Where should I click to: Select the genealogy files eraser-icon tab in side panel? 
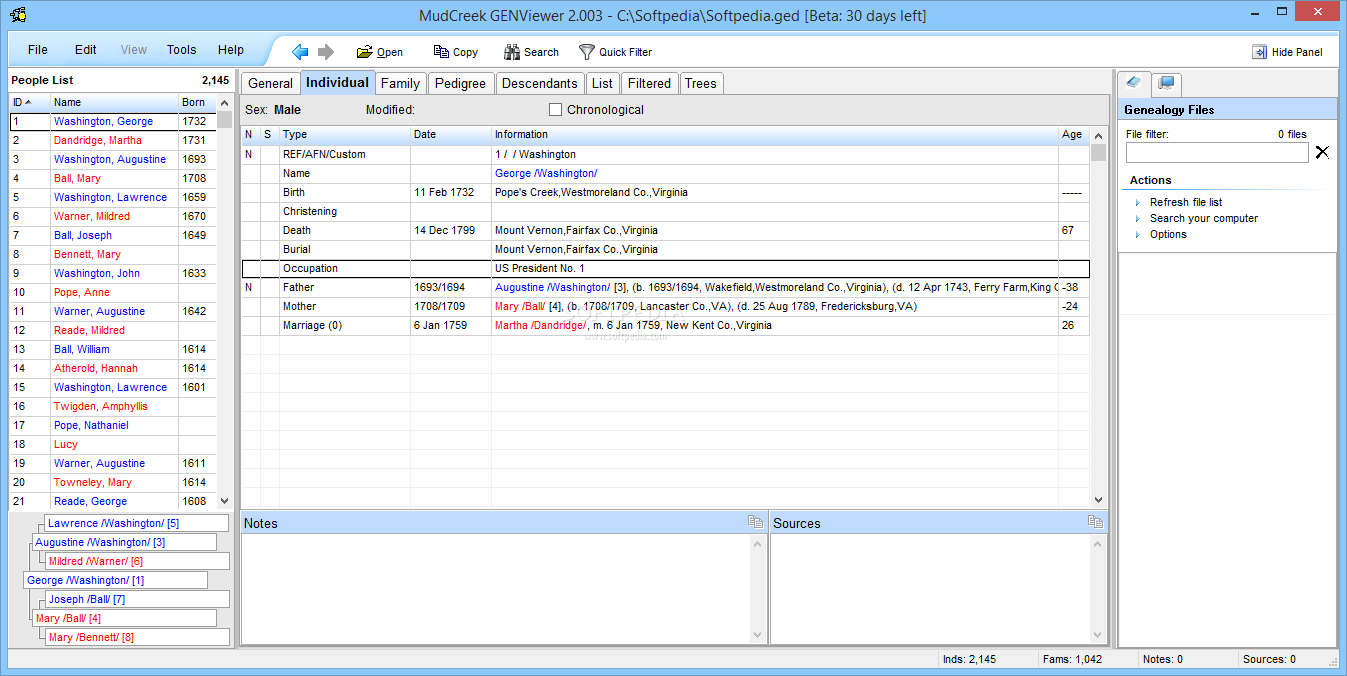tap(1133, 83)
